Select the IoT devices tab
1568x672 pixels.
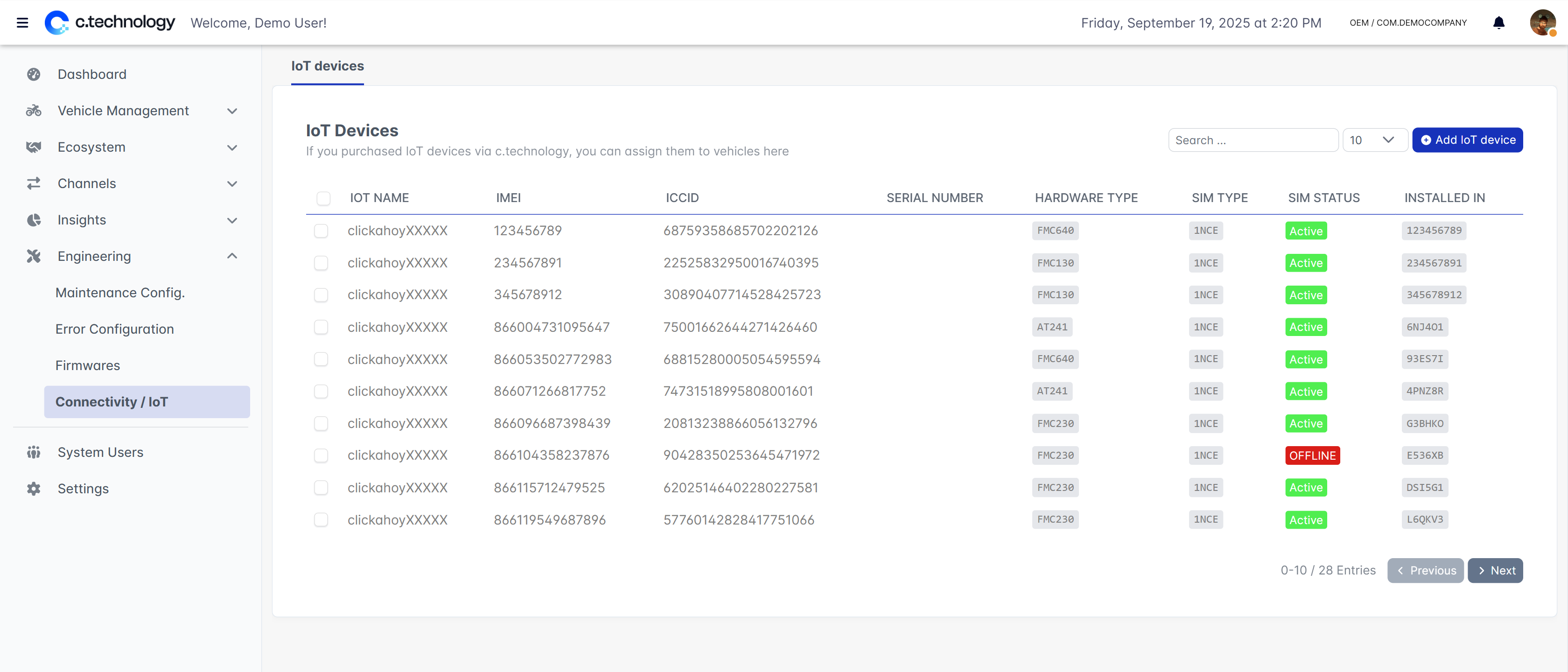pos(328,66)
